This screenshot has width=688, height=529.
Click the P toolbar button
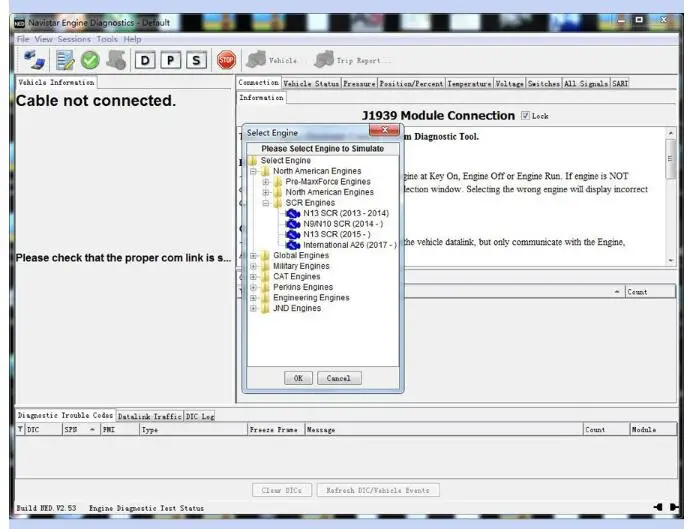pos(170,60)
